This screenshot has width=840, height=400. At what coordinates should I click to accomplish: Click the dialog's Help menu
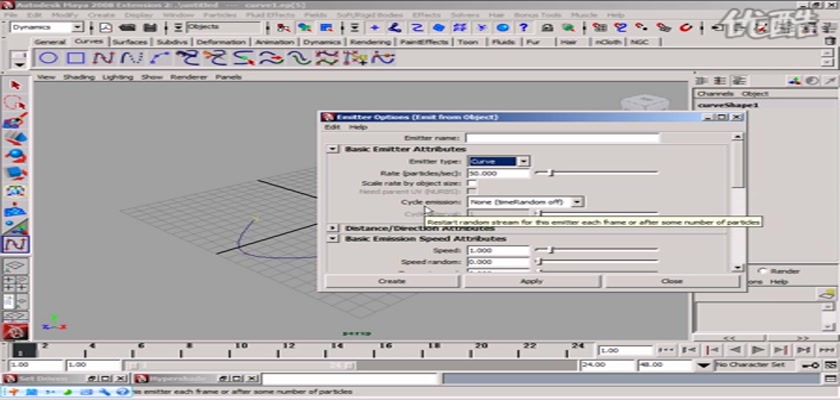[x=358, y=127]
